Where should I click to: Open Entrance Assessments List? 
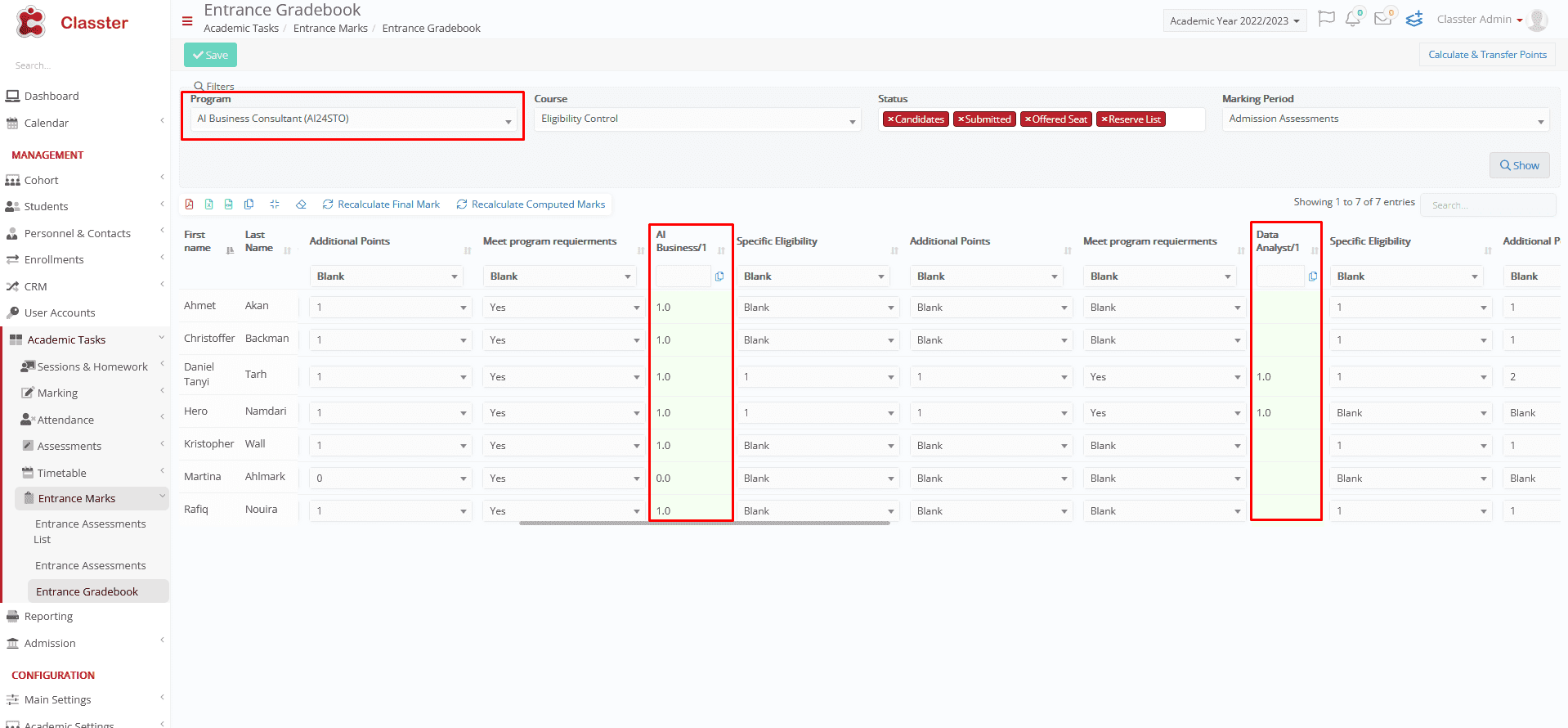(90, 532)
